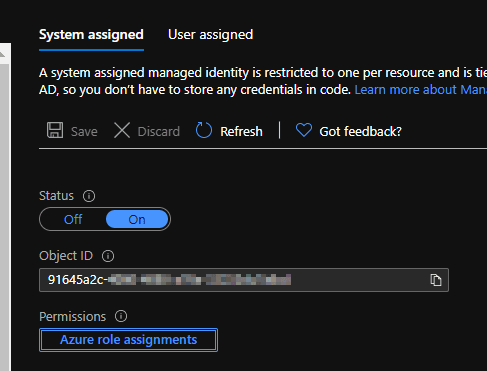
Task: Set the Status toggle to Off
Action: [73, 219]
